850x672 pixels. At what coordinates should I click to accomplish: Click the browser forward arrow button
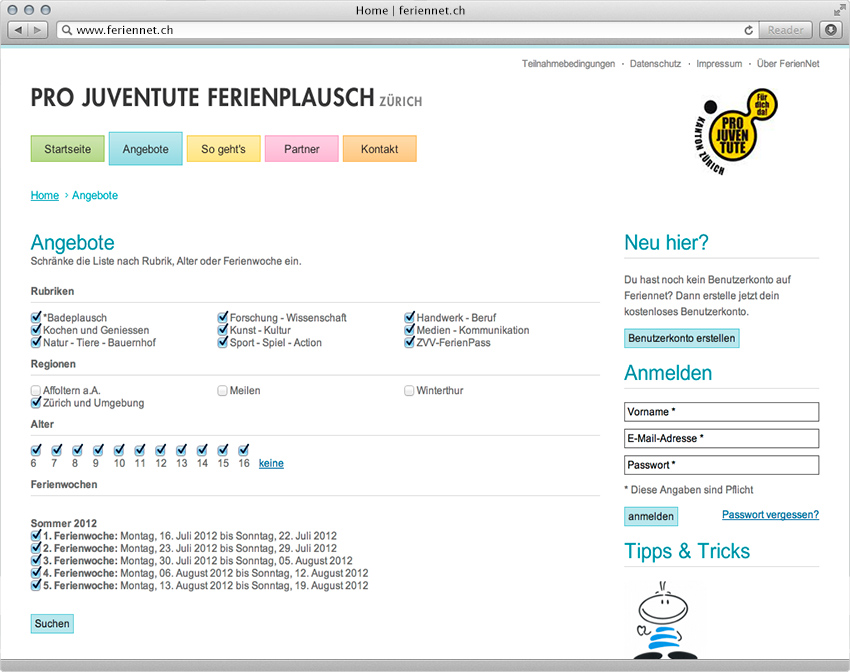(37, 30)
